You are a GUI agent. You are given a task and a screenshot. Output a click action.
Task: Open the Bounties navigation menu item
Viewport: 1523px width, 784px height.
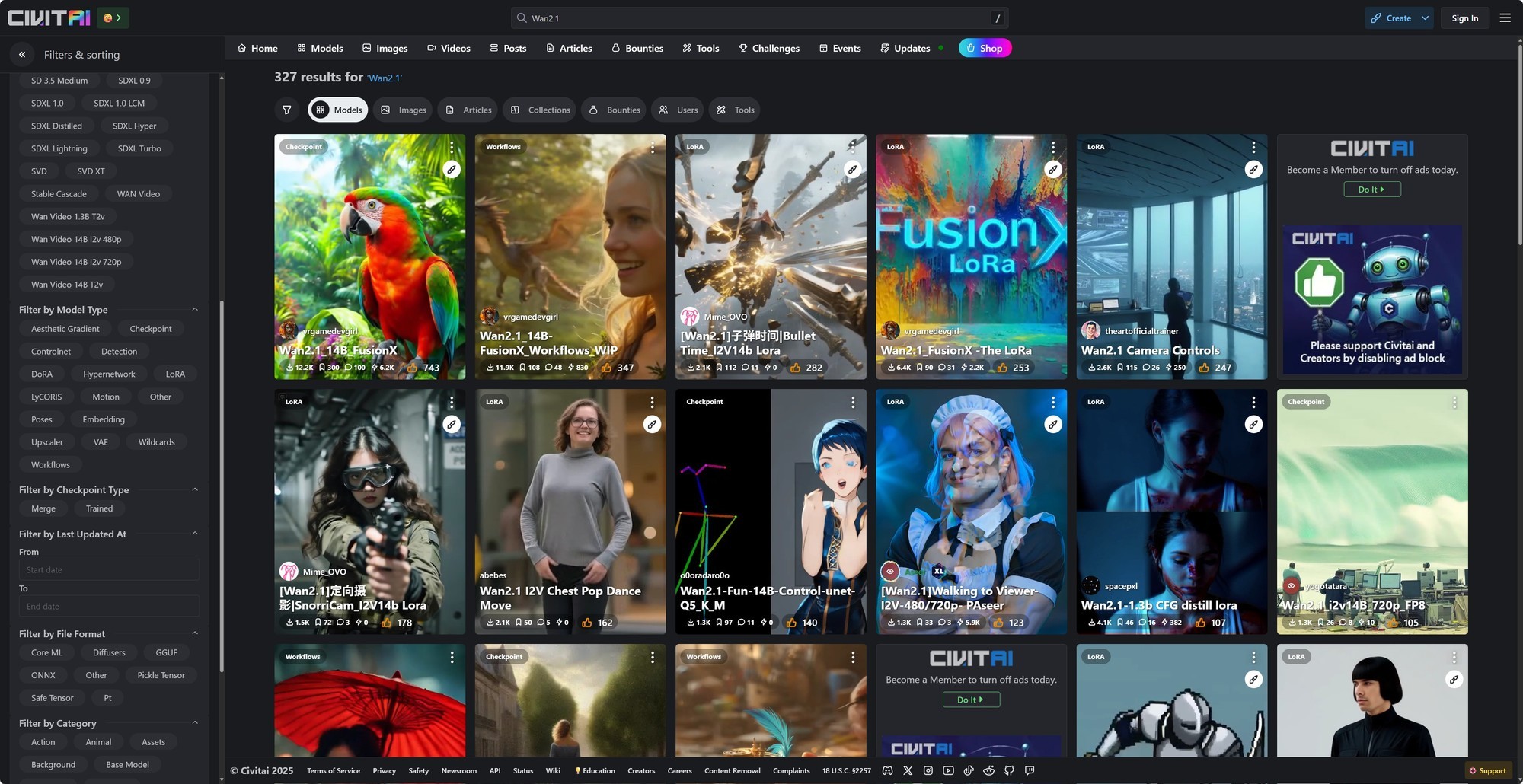pos(637,48)
